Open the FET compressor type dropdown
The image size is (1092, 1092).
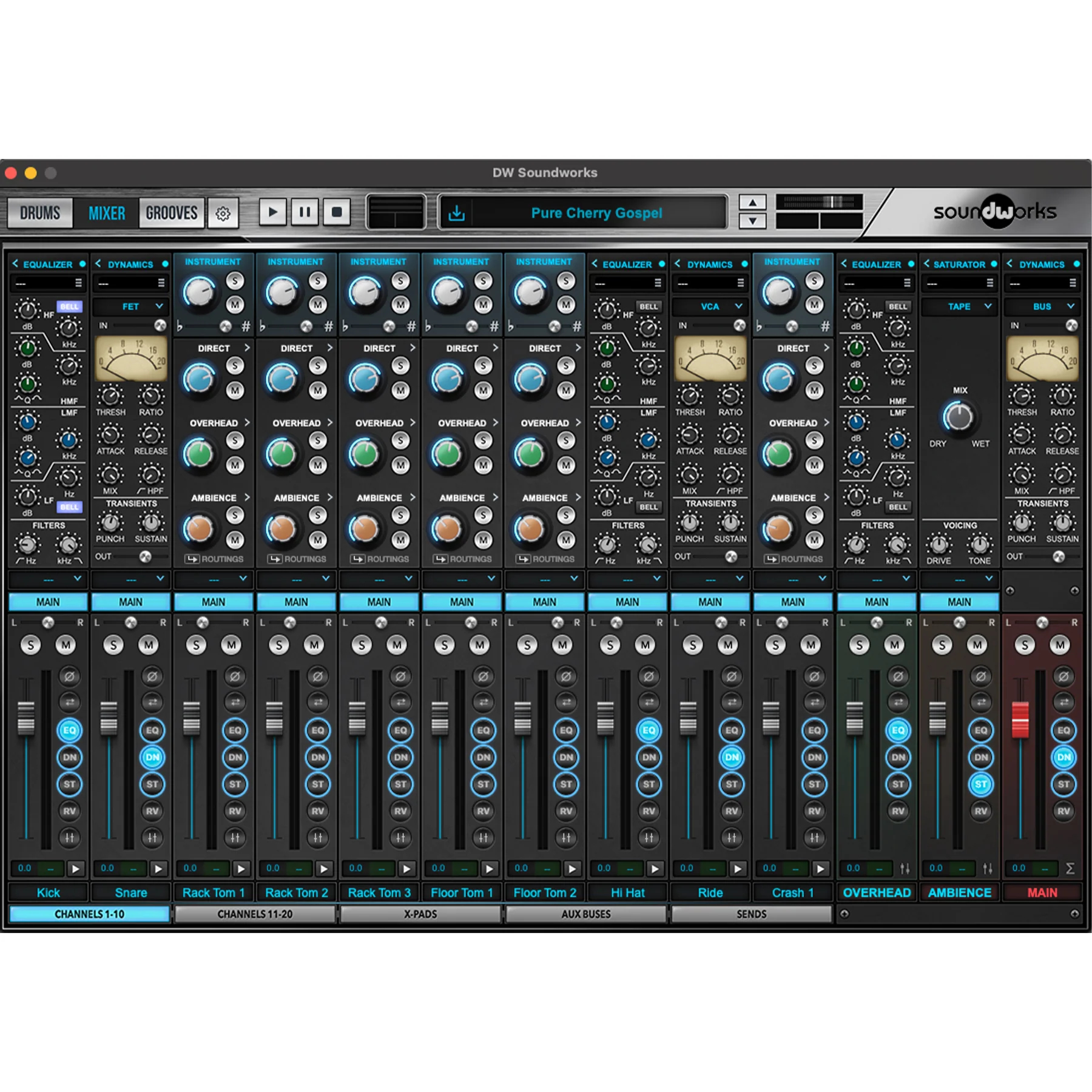131,307
